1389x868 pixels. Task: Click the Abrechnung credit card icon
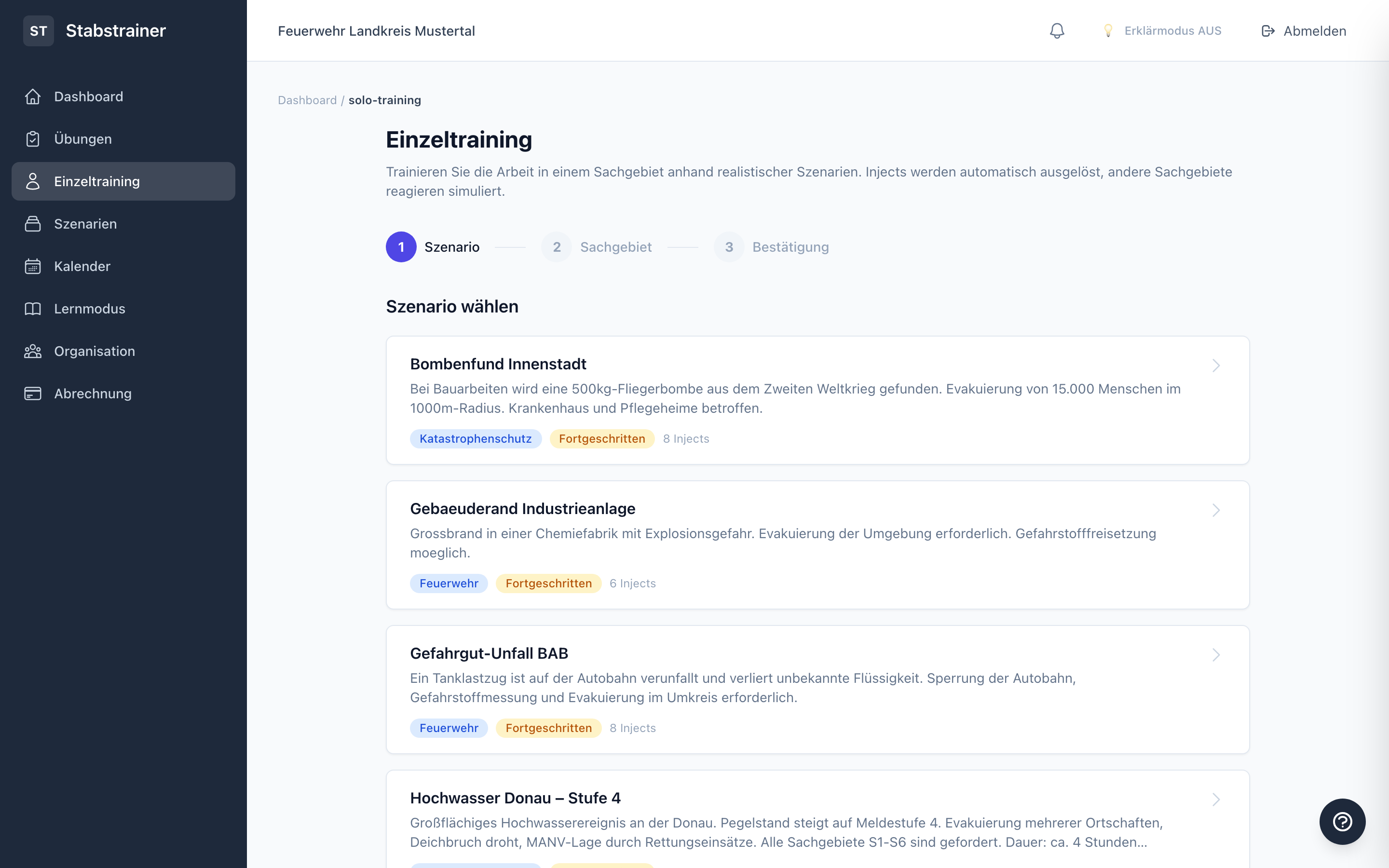(33, 394)
